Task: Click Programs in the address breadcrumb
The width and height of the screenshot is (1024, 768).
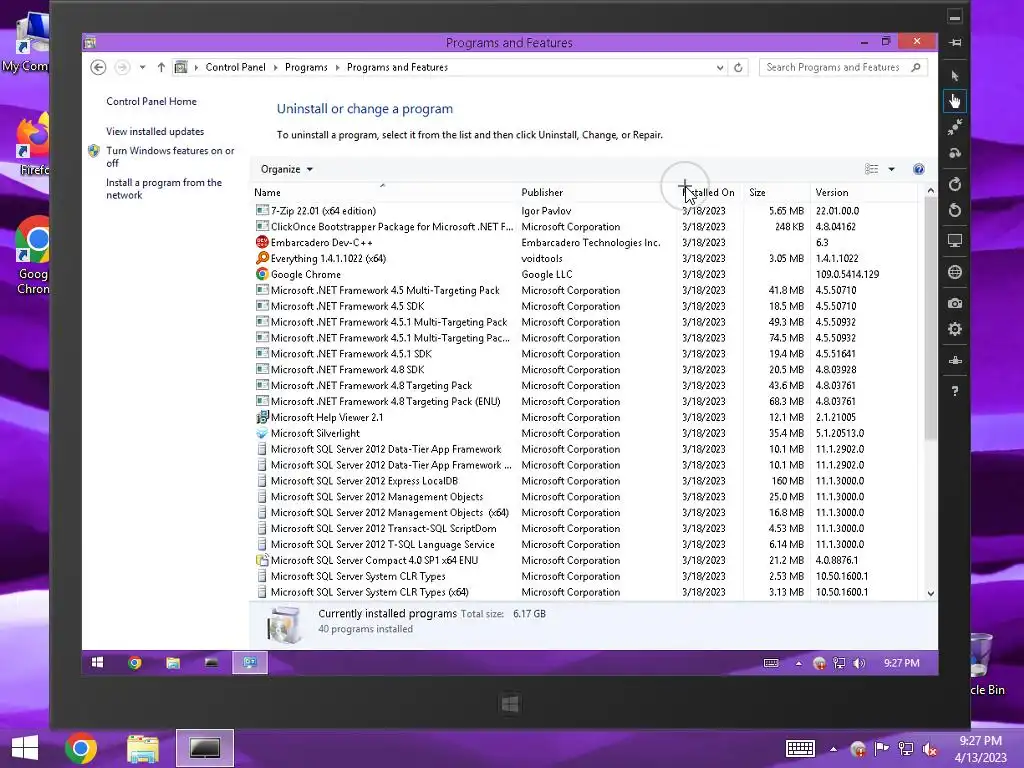Action: click(306, 67)
